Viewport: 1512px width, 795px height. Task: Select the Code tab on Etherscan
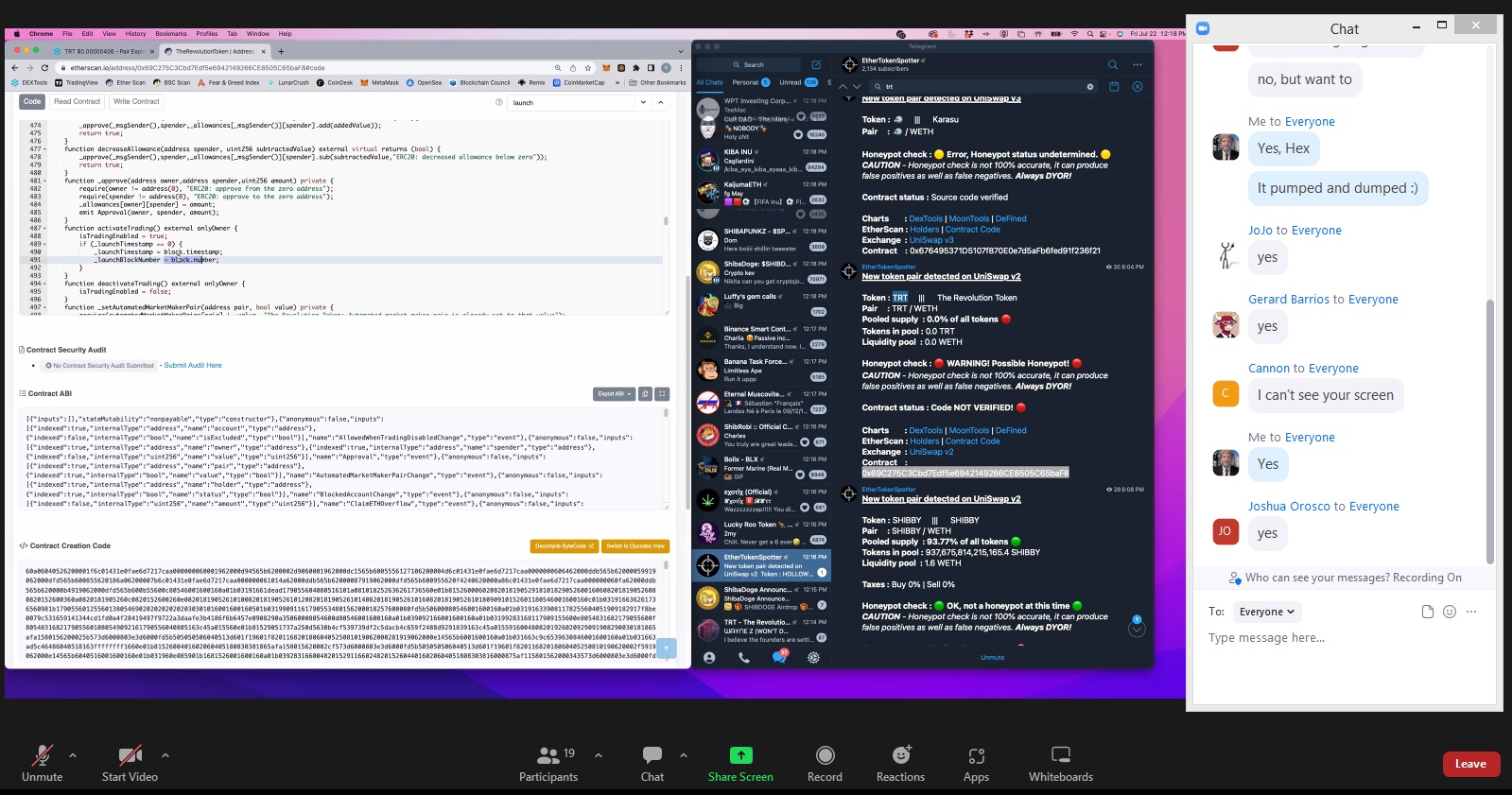tap(32, 101)
